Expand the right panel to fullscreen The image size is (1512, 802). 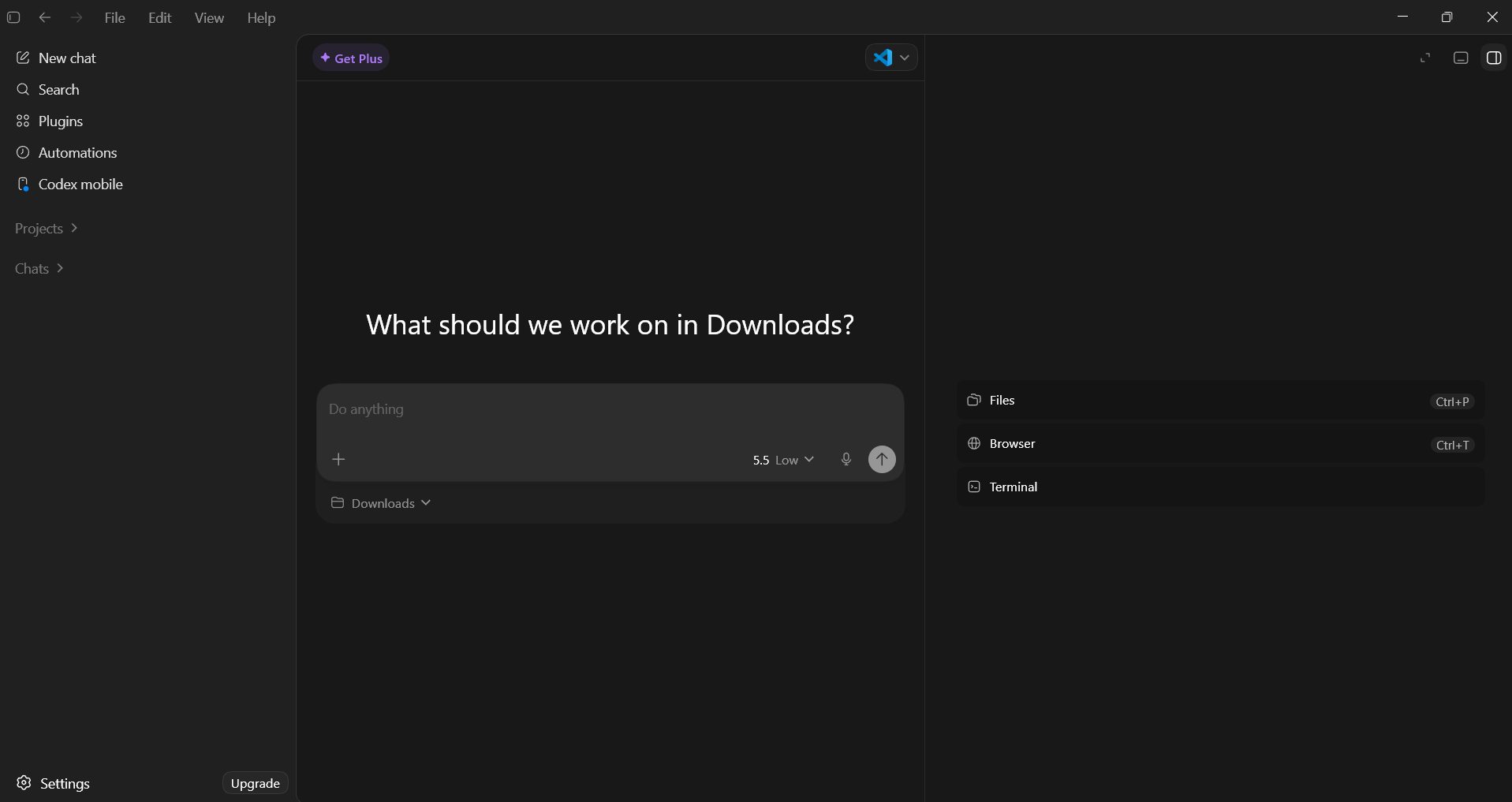pyautogui.click(x=1425, y=58)
